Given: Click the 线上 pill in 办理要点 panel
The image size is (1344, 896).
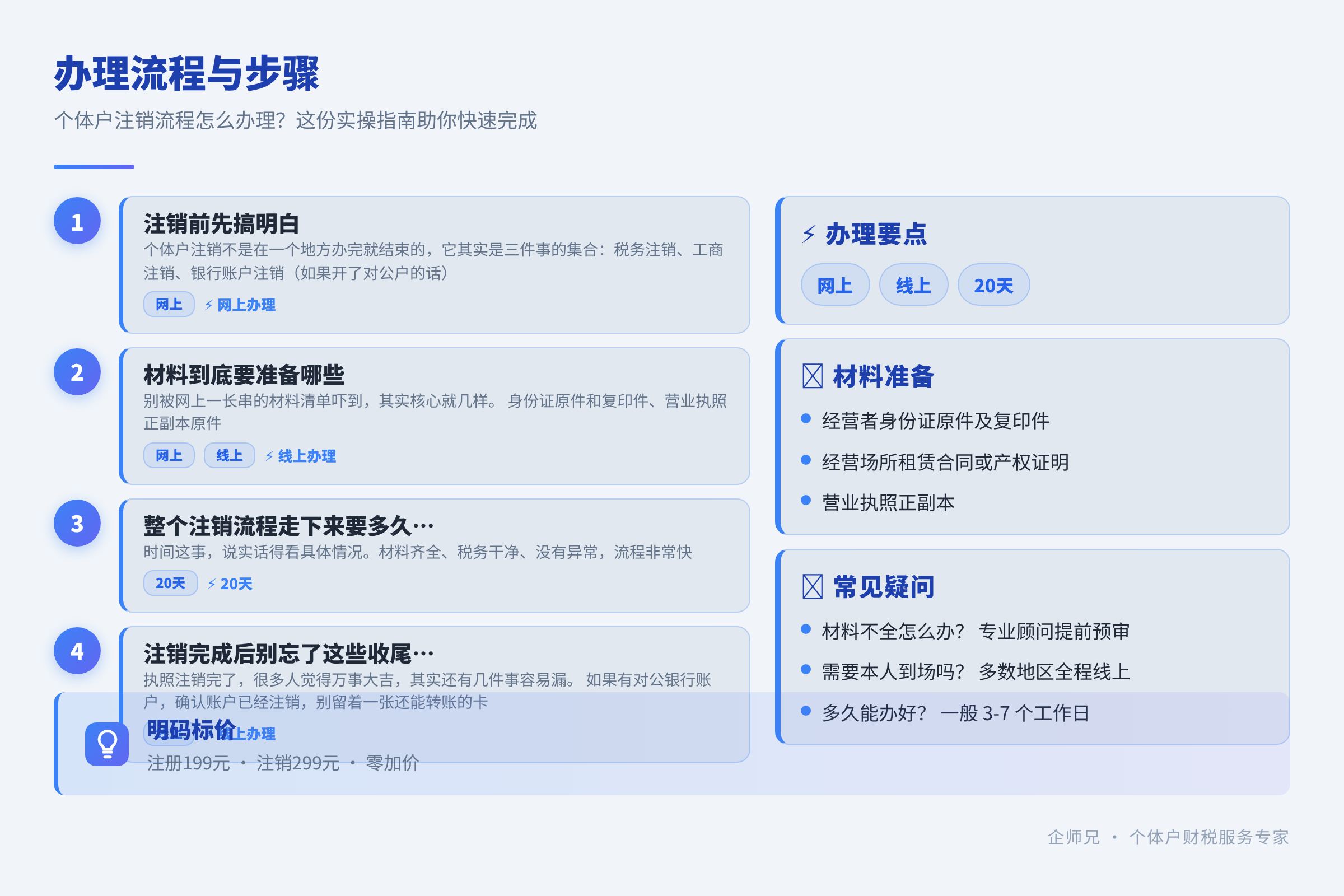Looking at the screenshot, I should [x=914, y=284].
